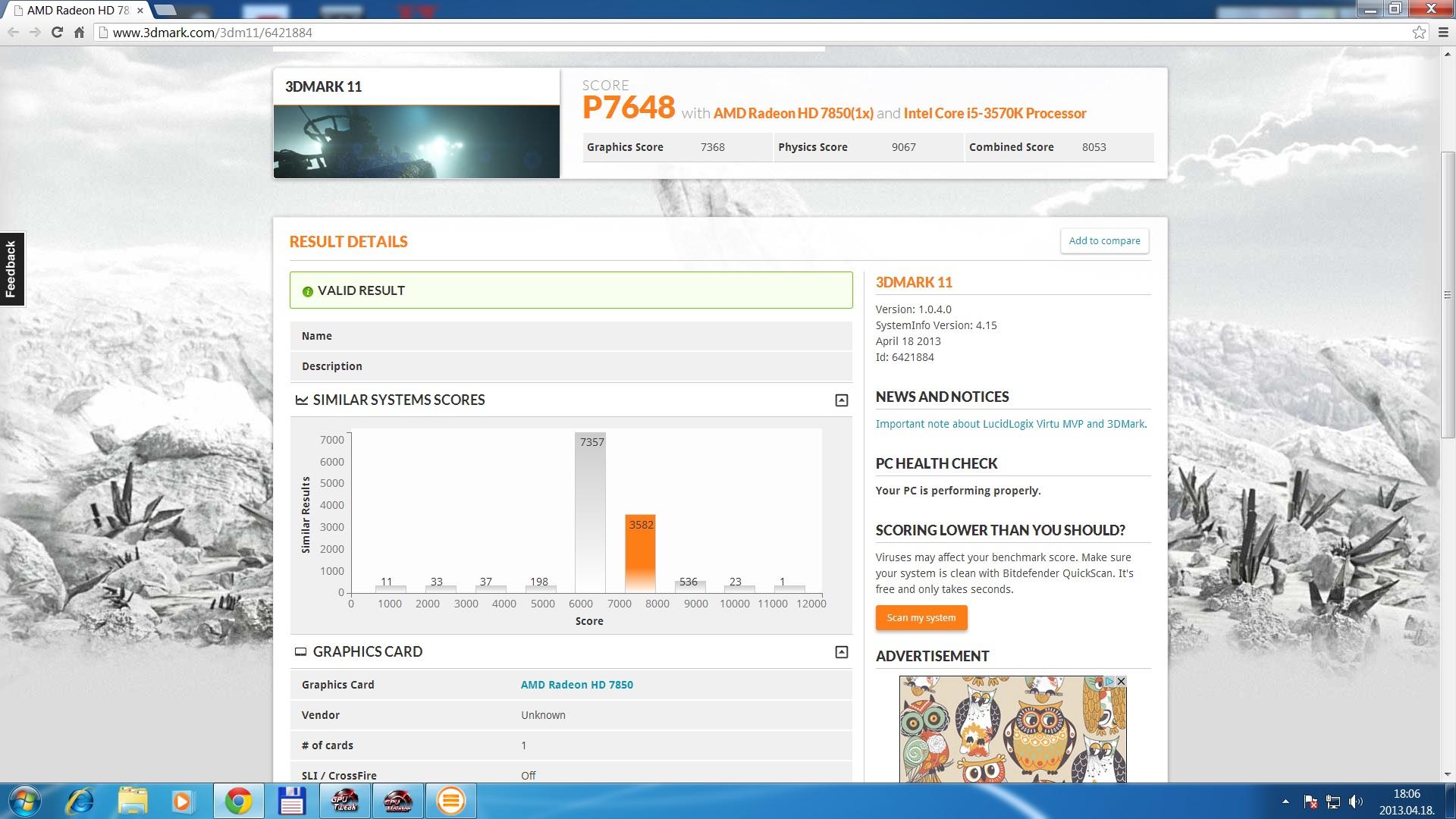Viewport: 1456px width, 819px height.
Task: Open the AMD Radeon HD 7850 graphics card link
Action: coord(576,685)
